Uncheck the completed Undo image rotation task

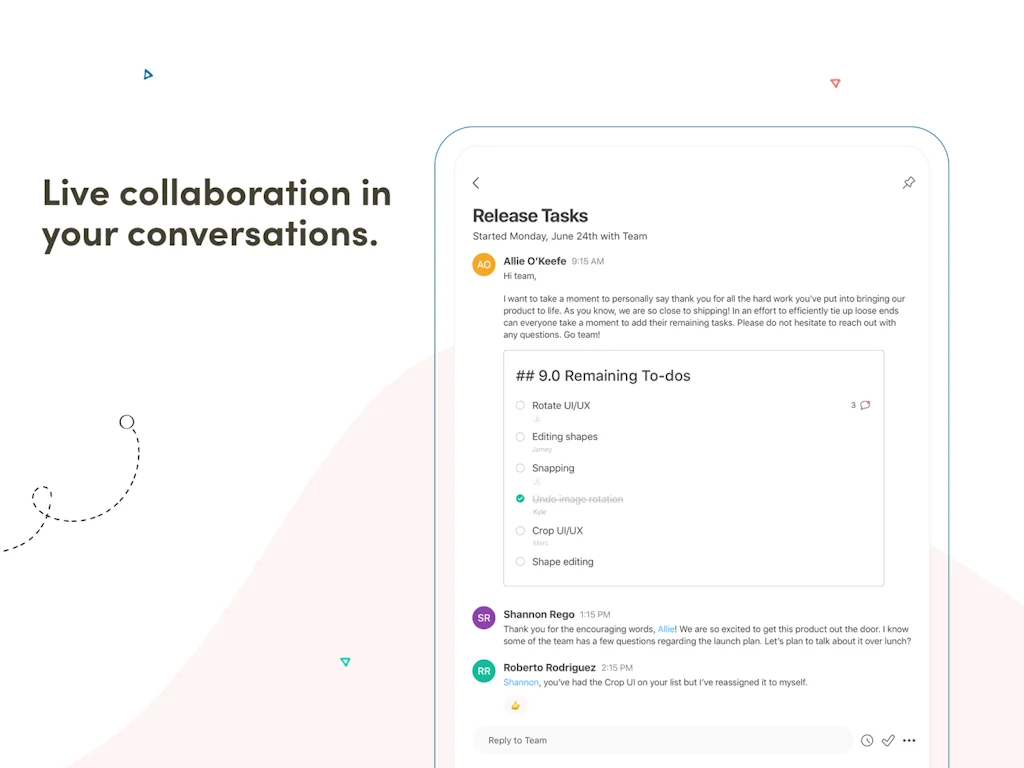520,498
